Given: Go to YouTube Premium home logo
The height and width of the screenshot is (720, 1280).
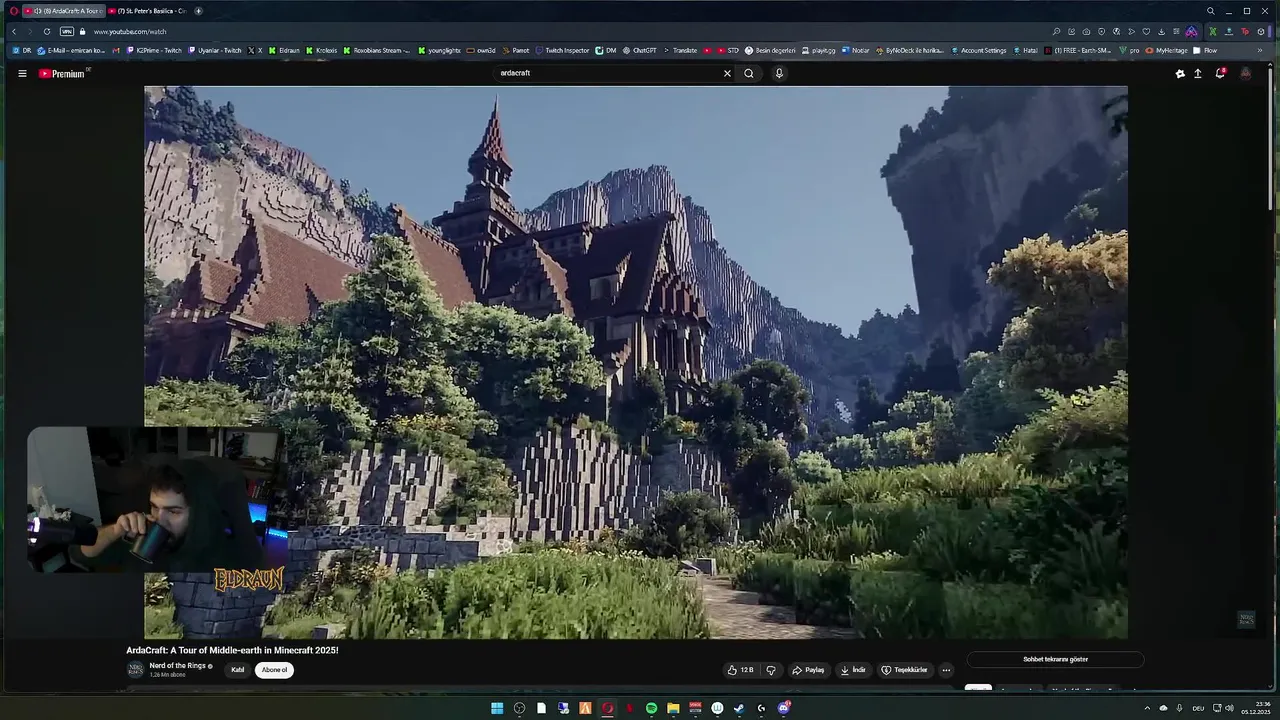Looking at the screenshot, I should click(x=63, y=73).
